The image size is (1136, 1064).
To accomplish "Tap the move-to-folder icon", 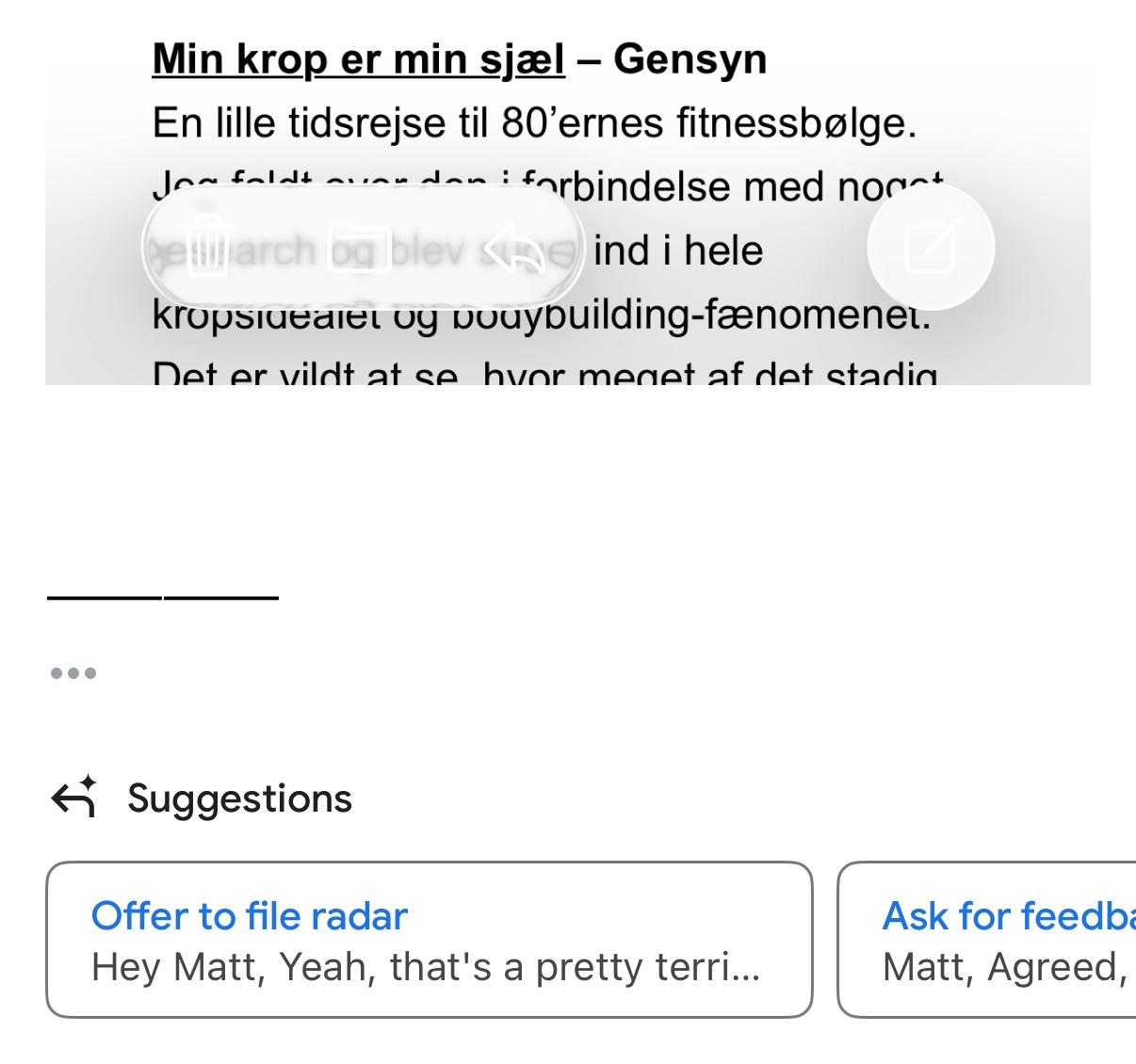I will [360, 249].
